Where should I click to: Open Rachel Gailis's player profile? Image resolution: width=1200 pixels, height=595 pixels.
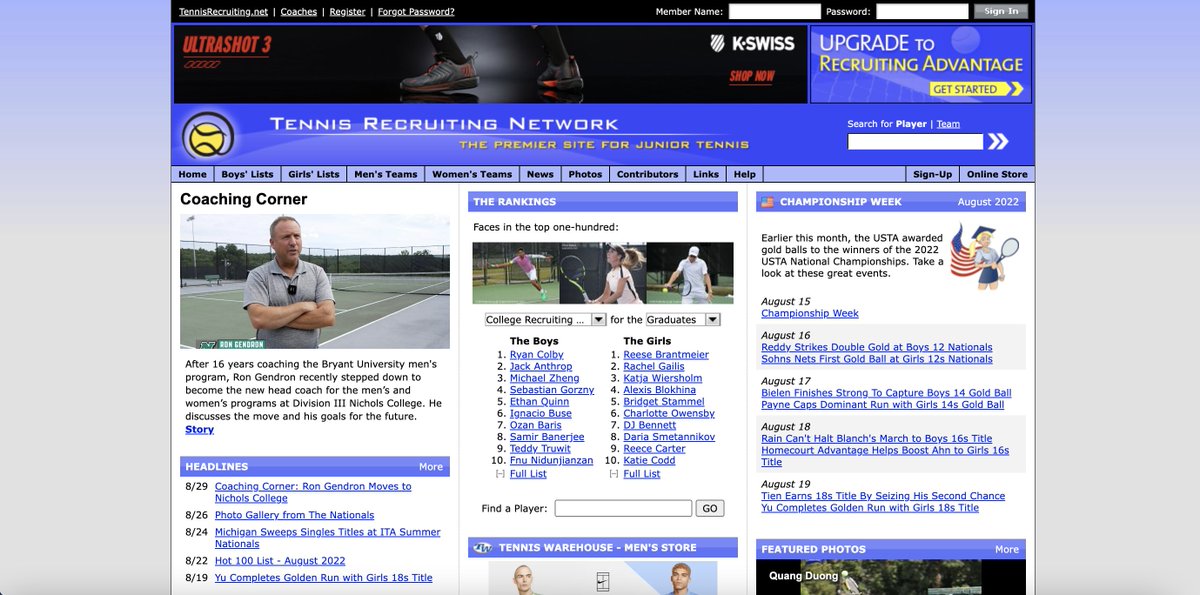(654, 366)
